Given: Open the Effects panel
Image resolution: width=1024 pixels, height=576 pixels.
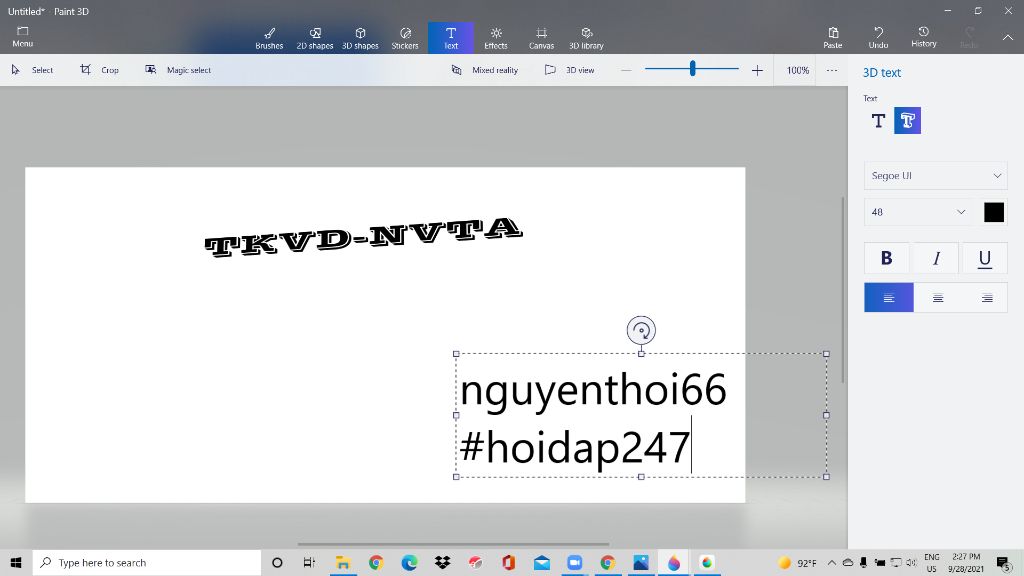Looking at the screenshot, I should click(496, 38).
